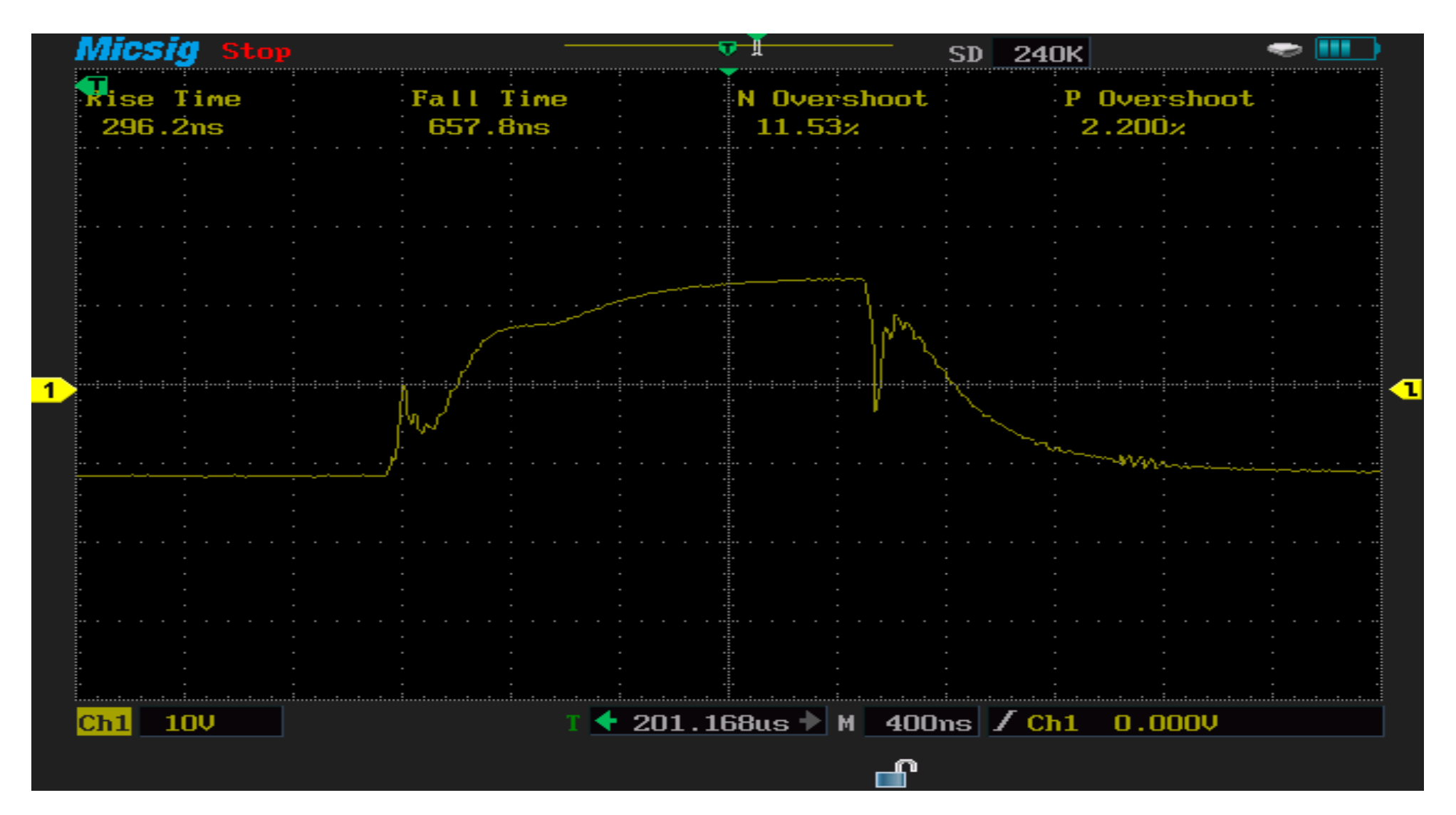
Task: Click the SD 240K memory depth field
Action: [x=1040, y=53]
